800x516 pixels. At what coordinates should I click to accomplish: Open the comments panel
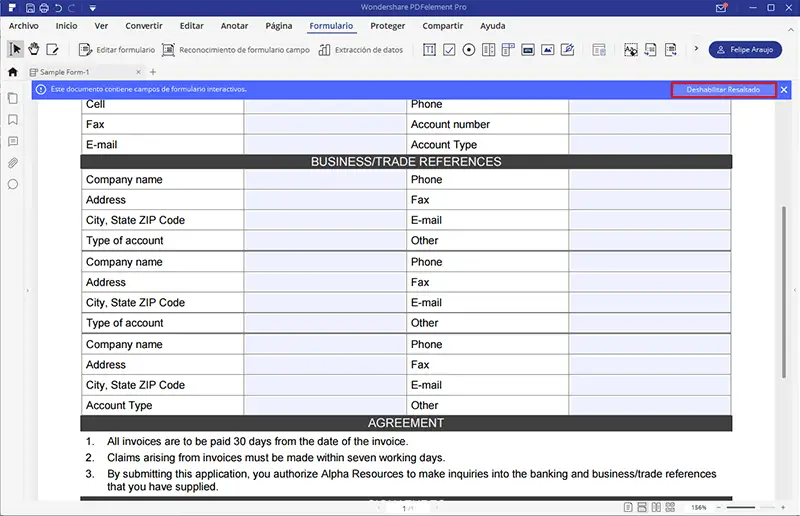(x=13, y=141)
